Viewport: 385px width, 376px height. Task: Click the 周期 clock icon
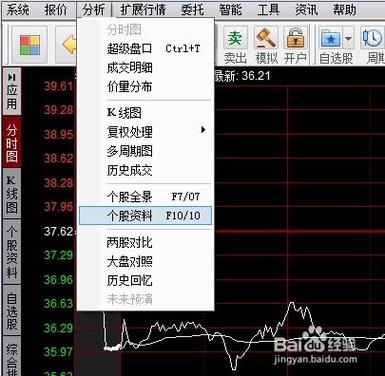(x=373, y=38)
